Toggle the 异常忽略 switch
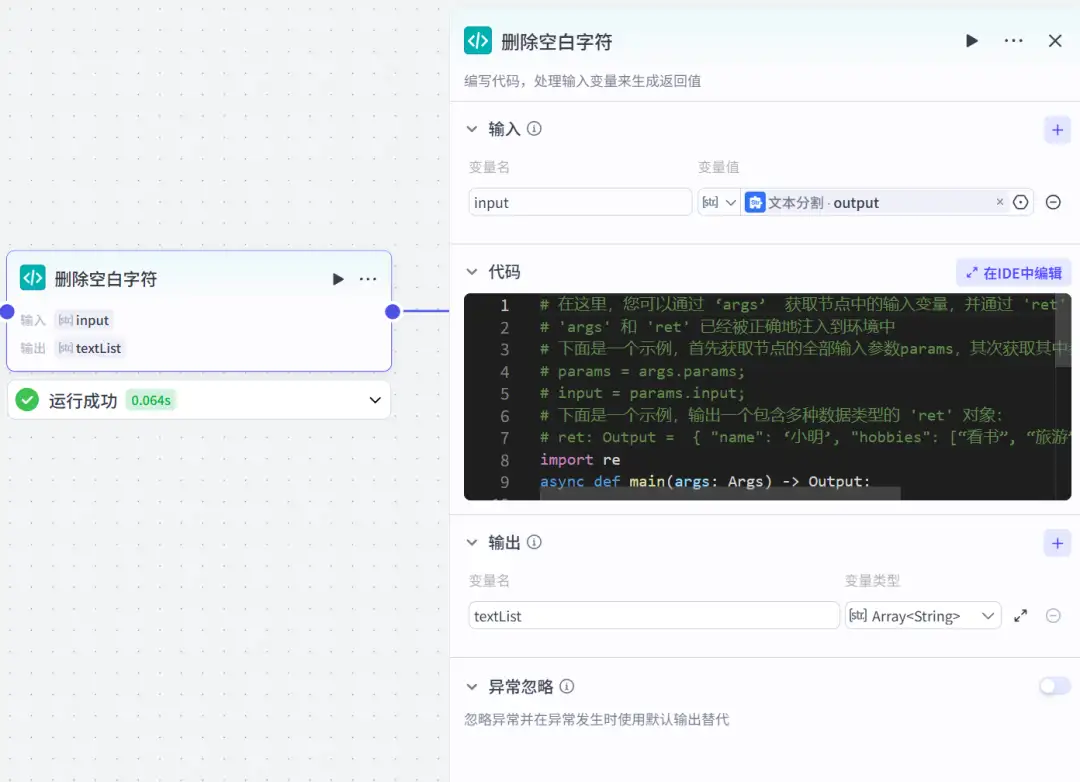 point(1055,686)
